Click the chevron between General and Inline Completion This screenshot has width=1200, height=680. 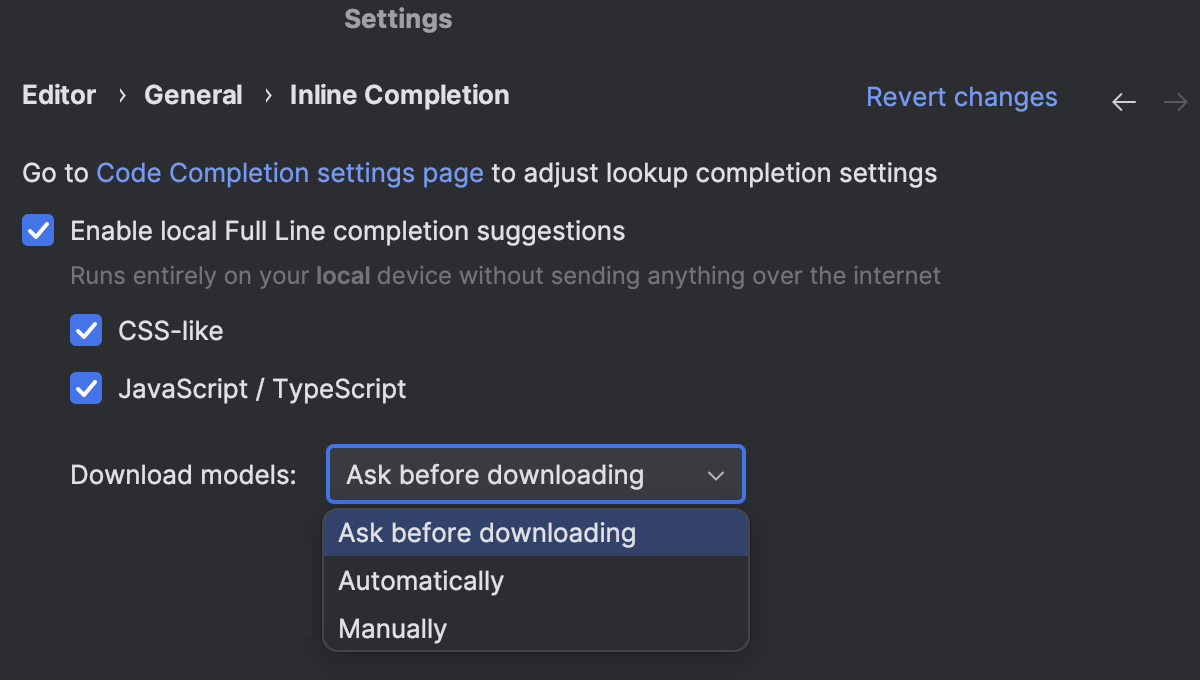(266, 95)
